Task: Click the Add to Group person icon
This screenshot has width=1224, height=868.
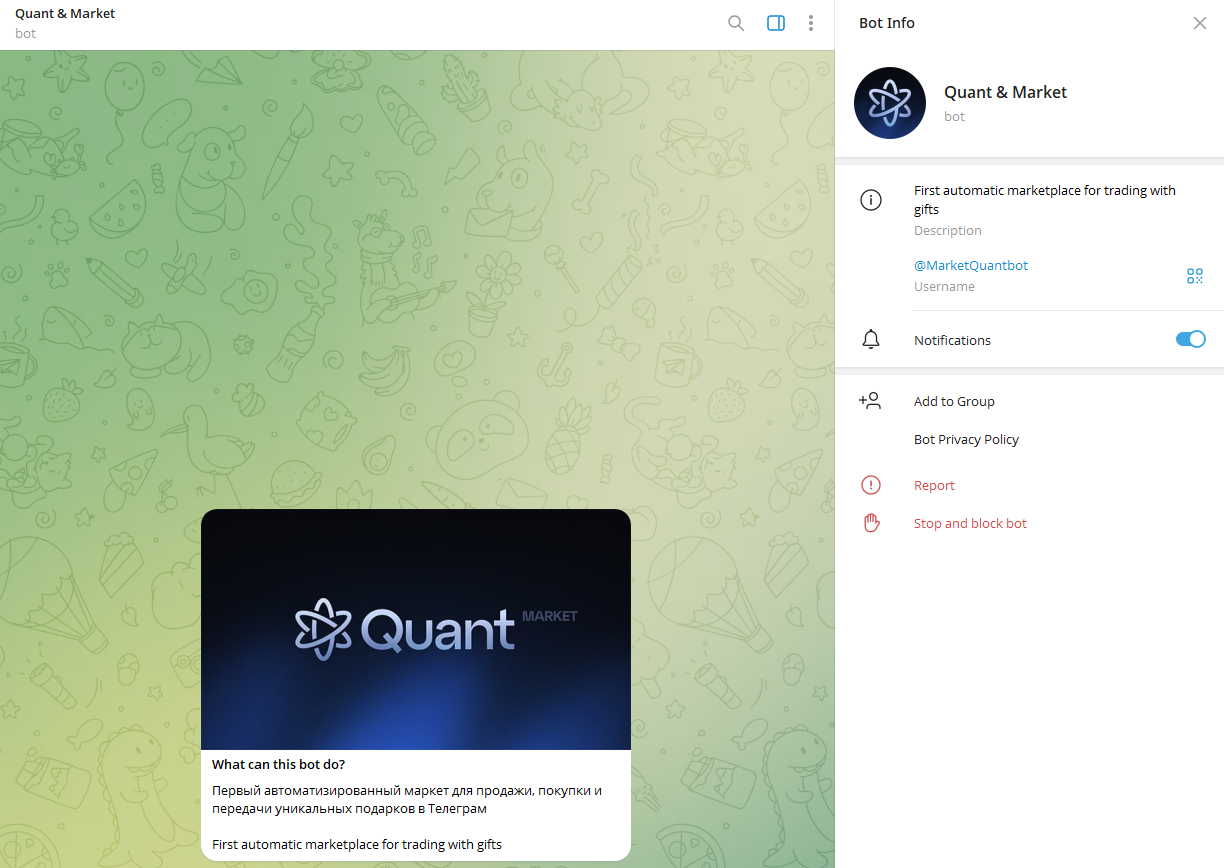Action: click(x=870, y=401)
